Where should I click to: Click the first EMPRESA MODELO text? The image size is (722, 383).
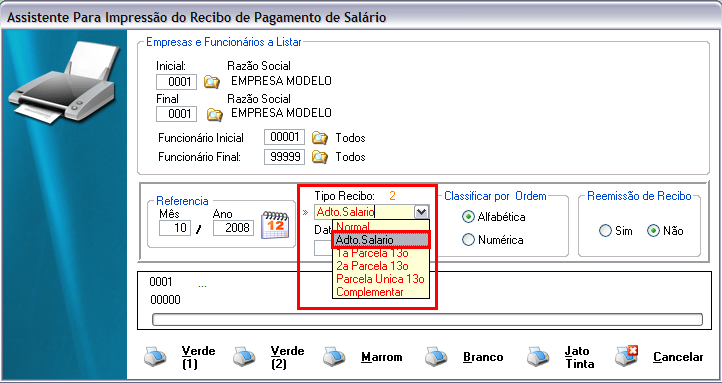[281, 81]
